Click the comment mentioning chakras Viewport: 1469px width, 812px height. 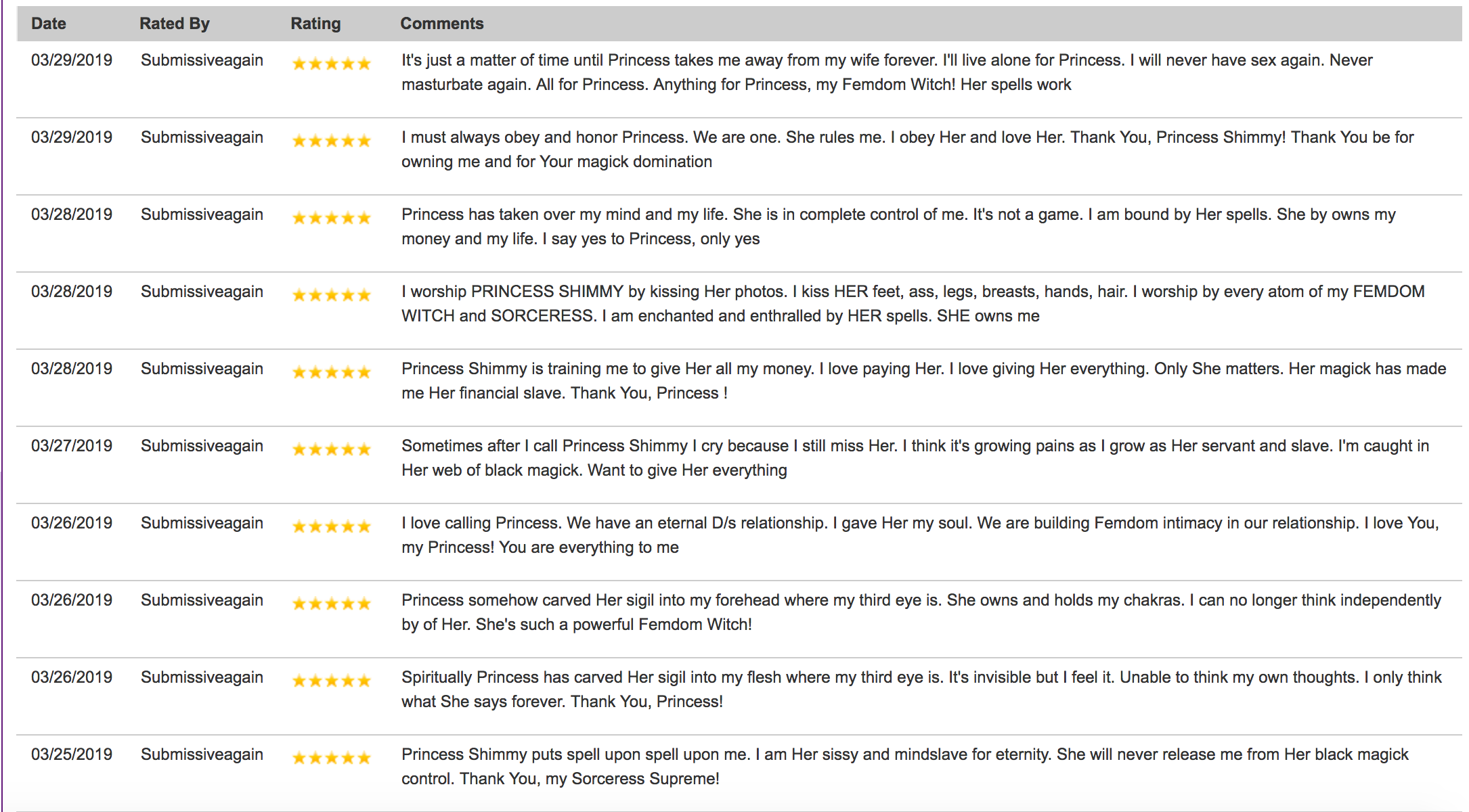point(921,612)
